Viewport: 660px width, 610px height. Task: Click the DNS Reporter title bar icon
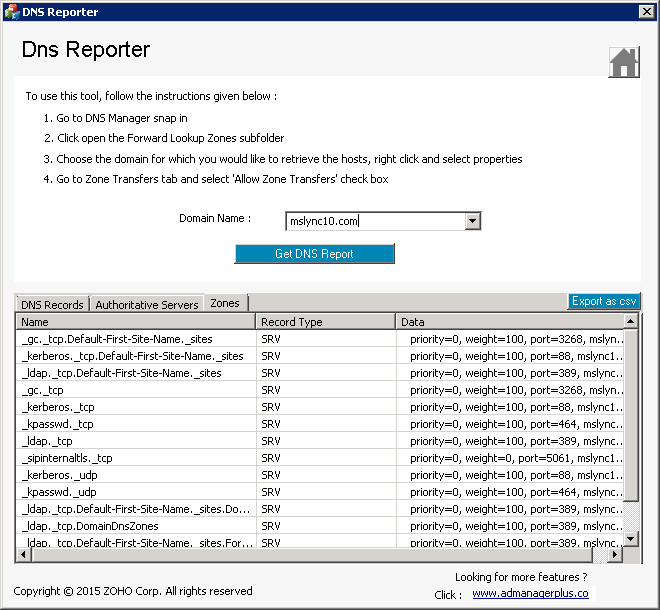click(11, 12)
